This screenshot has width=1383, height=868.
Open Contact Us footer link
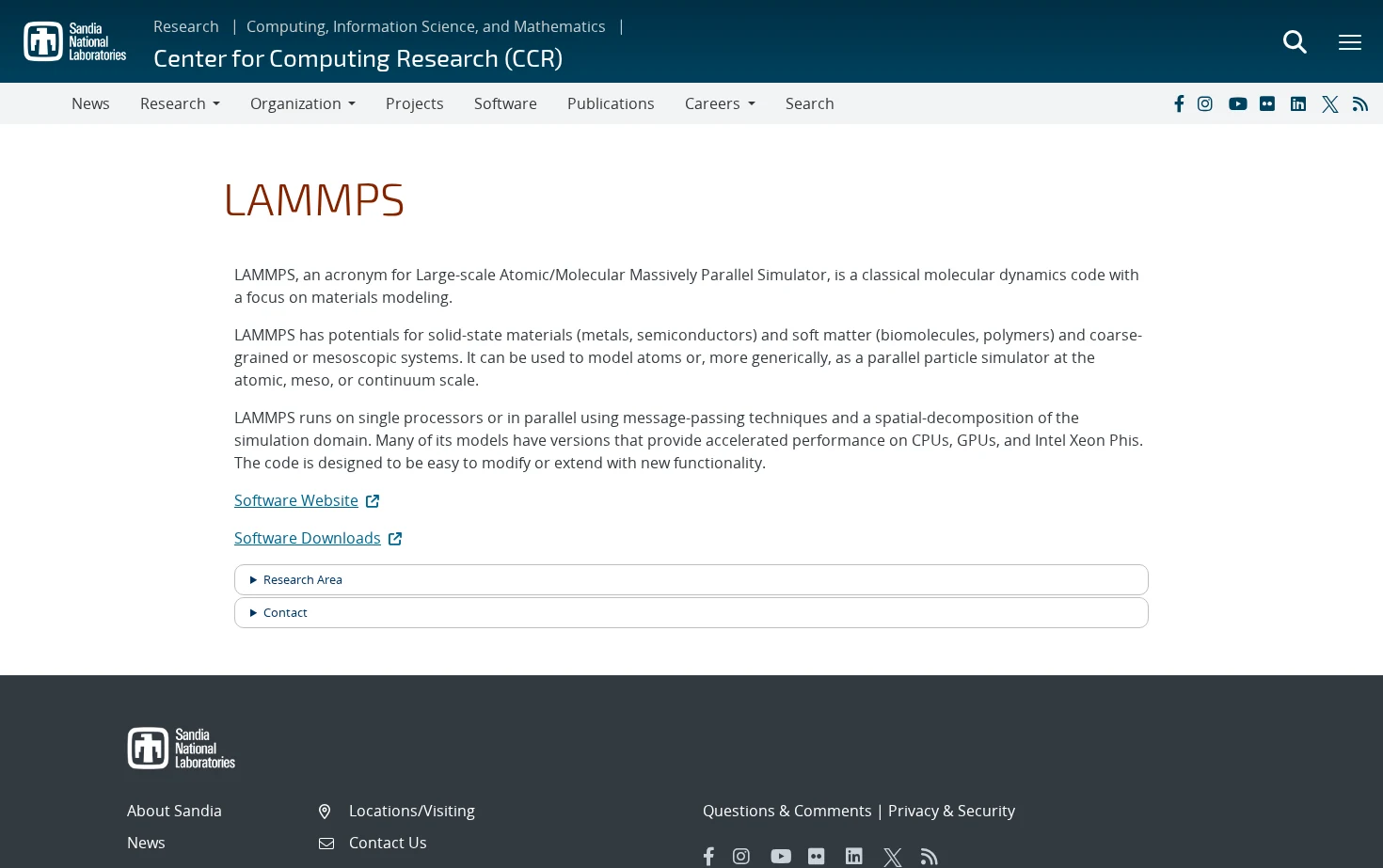(x=388, y=843)
